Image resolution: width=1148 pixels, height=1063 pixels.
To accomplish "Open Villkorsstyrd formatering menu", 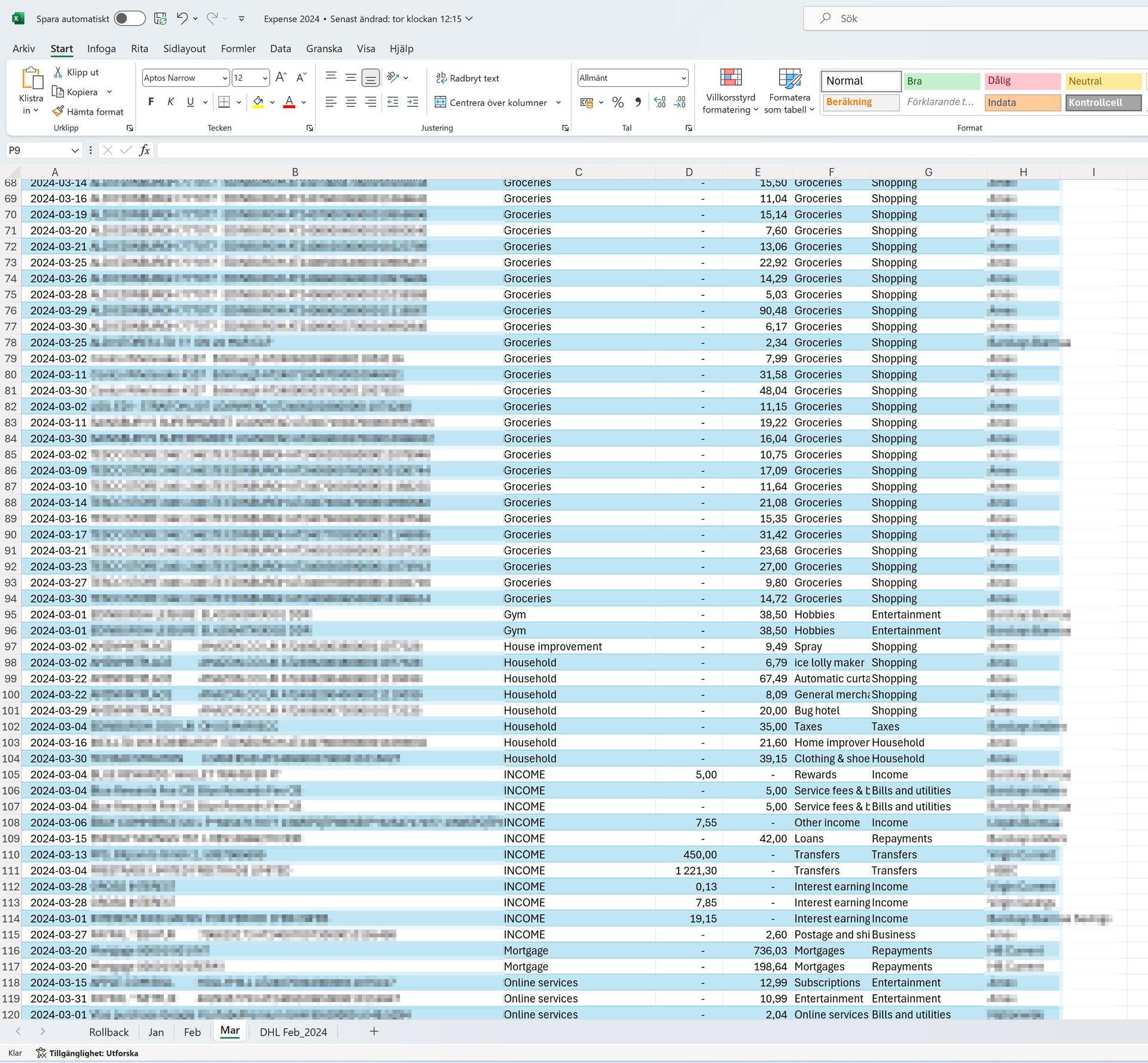I will 731,91.
